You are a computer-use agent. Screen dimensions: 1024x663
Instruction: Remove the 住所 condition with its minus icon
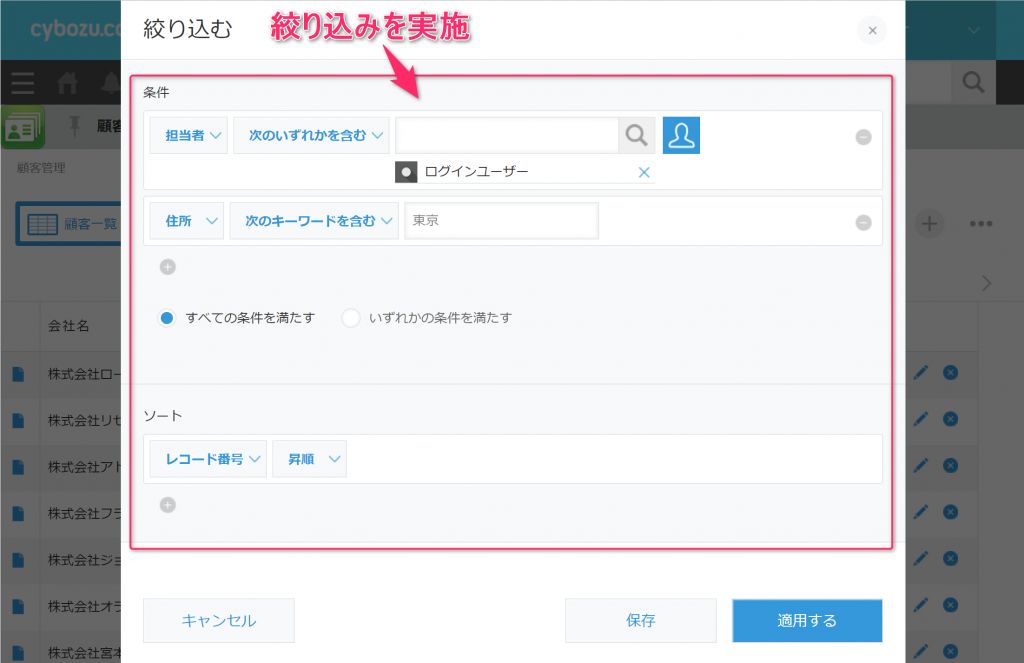pos(863,223)
